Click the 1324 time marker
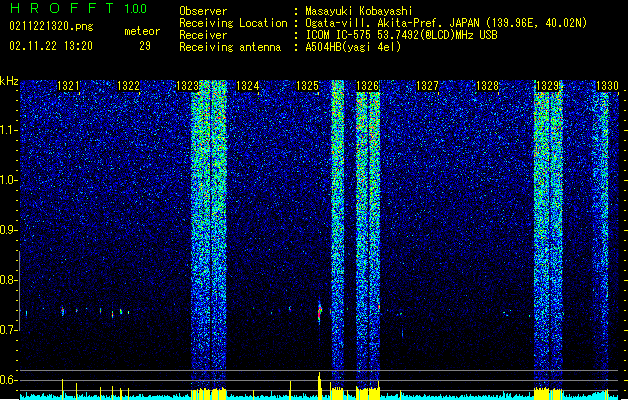The image size is (629, 400). click(248, 85)
